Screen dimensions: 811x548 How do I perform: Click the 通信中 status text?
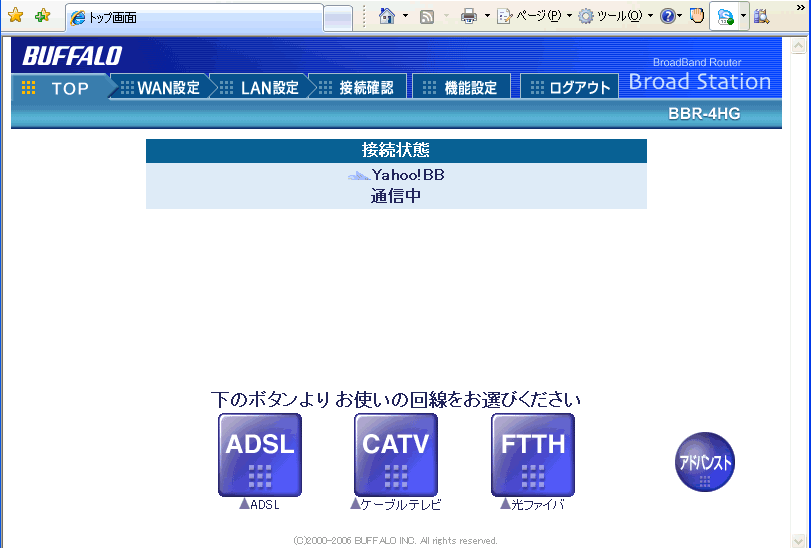click(396, 196)
